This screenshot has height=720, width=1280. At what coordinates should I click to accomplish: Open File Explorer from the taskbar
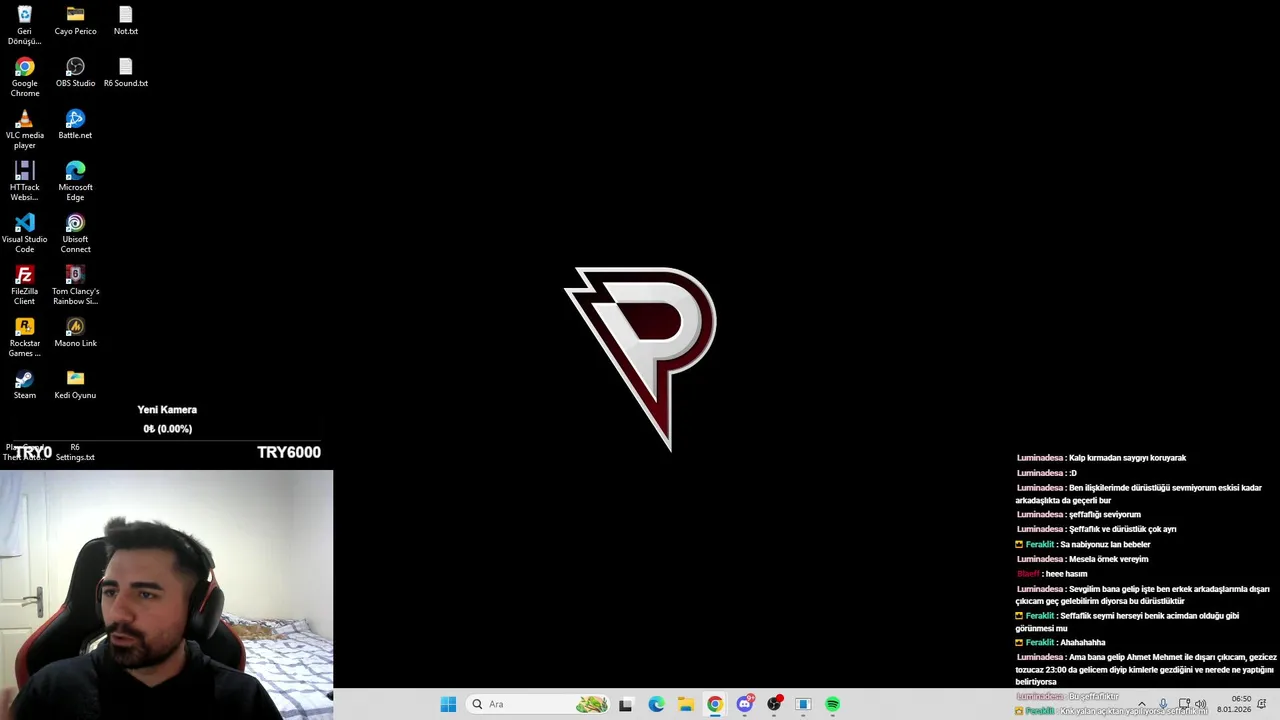point(685,704)
